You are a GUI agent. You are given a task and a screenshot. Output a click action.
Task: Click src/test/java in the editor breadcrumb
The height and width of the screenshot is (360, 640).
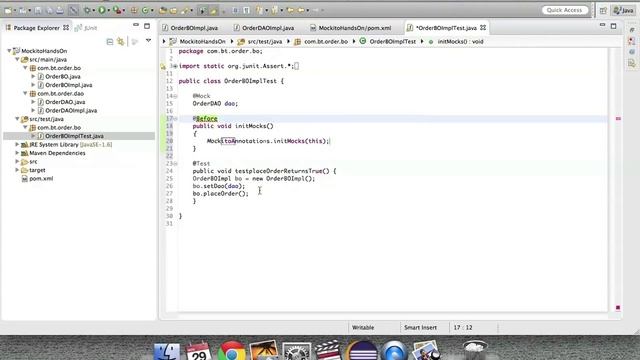pos(264,42)
